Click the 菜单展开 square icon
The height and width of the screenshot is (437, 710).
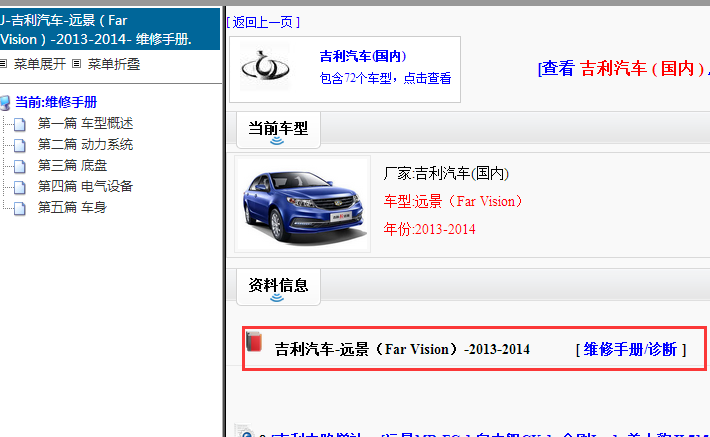coord(4,63)
